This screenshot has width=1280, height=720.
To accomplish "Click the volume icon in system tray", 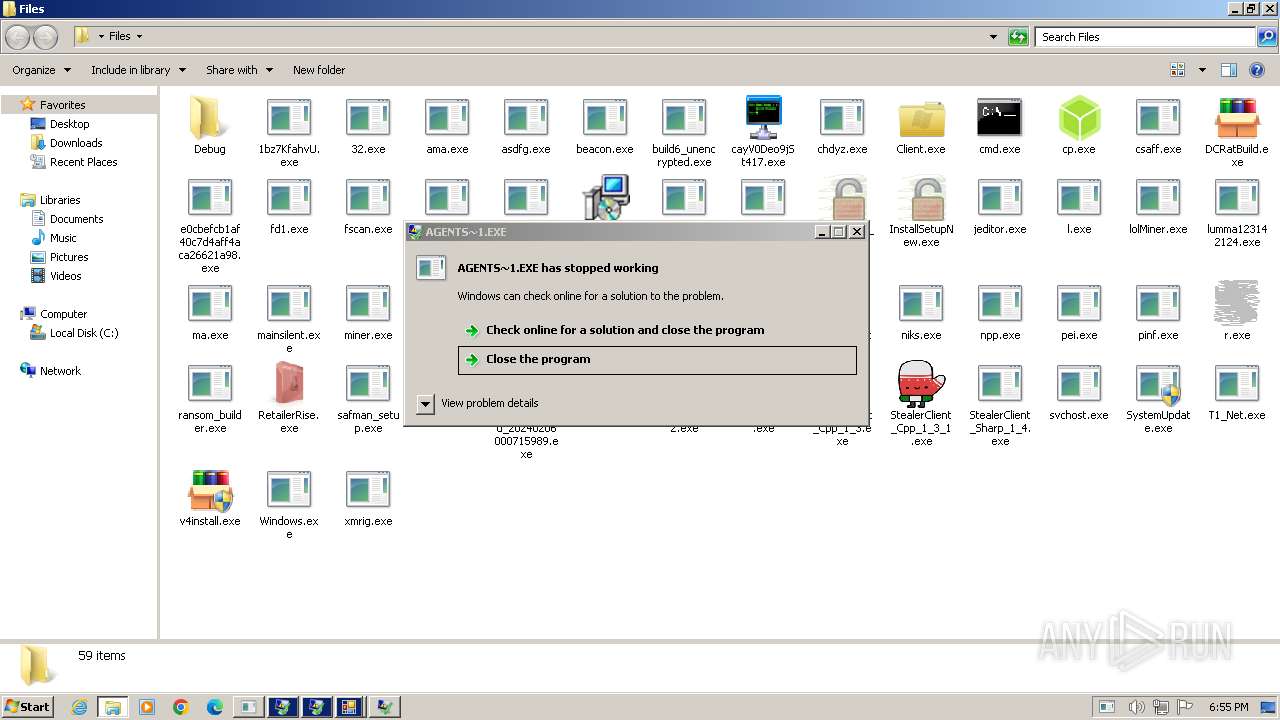I will pos(1136,707).
